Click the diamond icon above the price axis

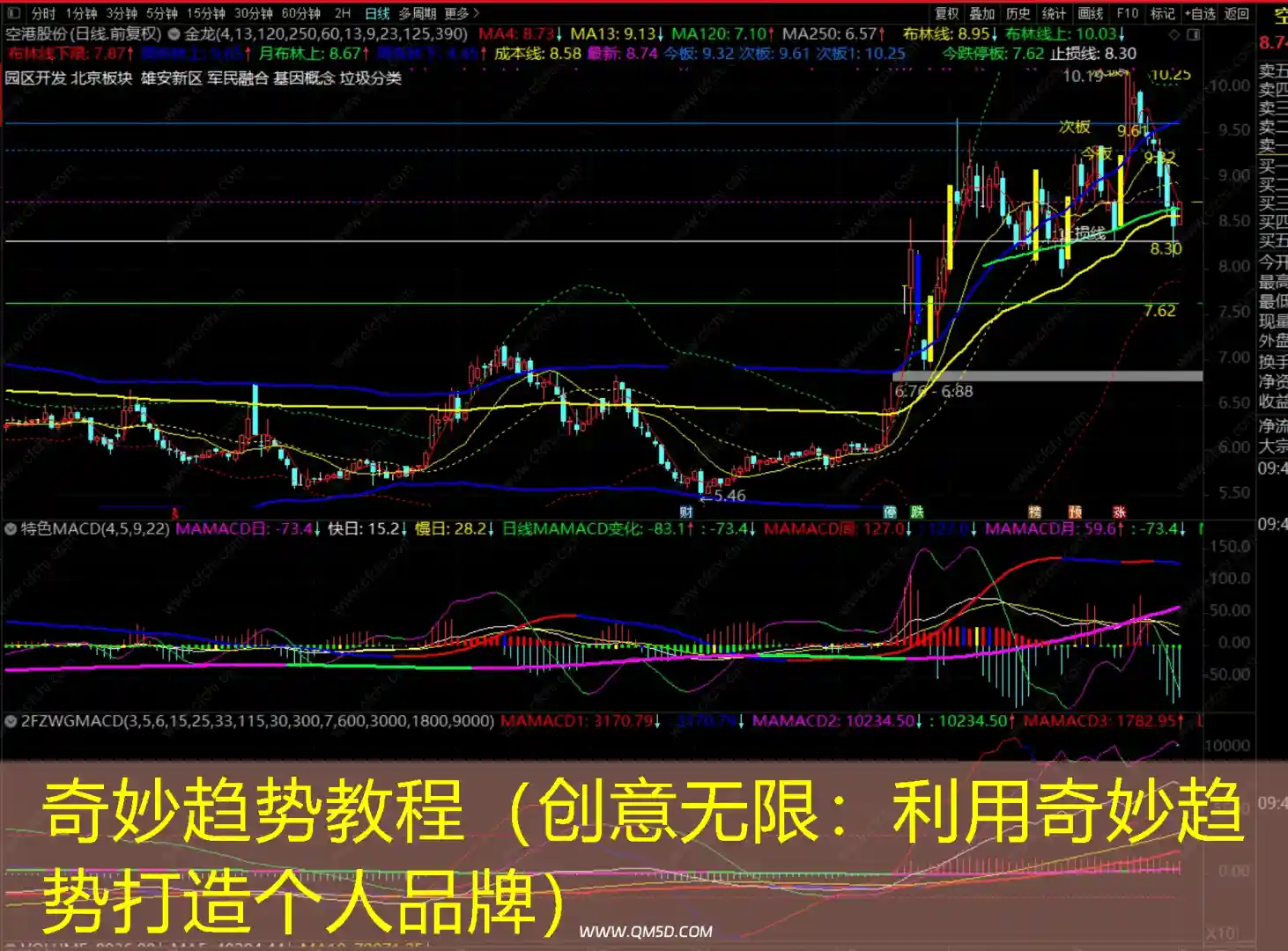[1173, 34]
